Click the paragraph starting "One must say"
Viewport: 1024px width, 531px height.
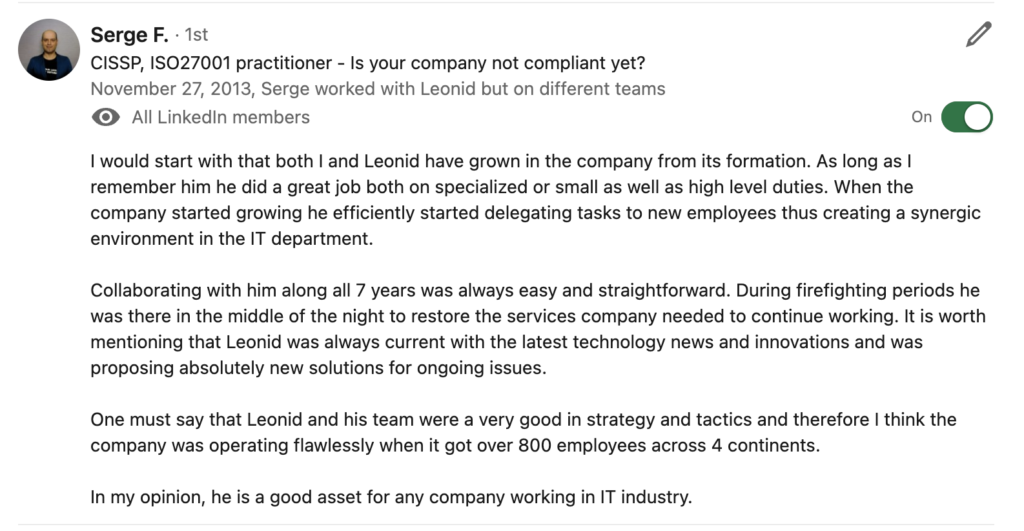point(523,432)
